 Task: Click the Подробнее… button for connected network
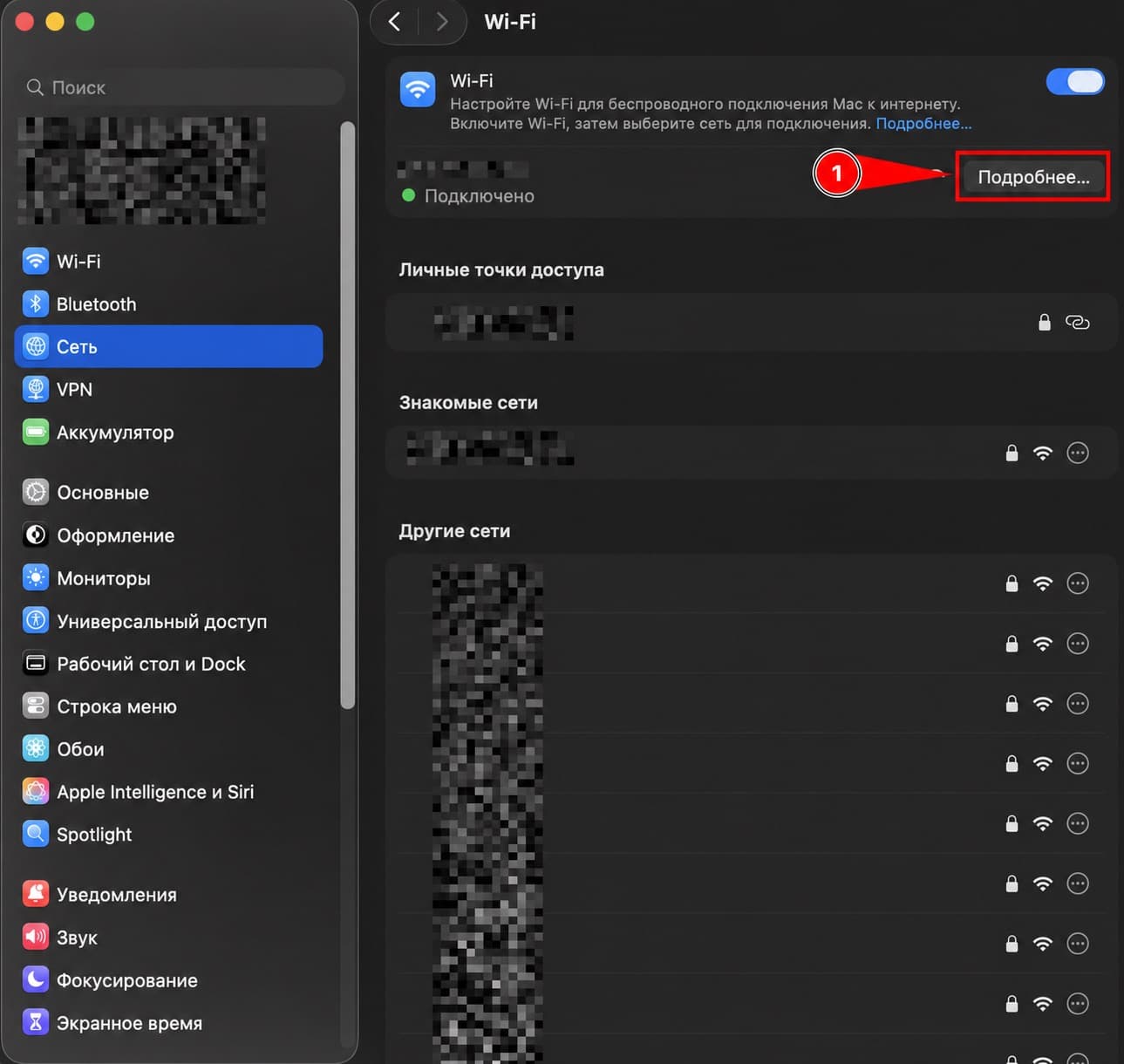click(x=1033, y=177)
